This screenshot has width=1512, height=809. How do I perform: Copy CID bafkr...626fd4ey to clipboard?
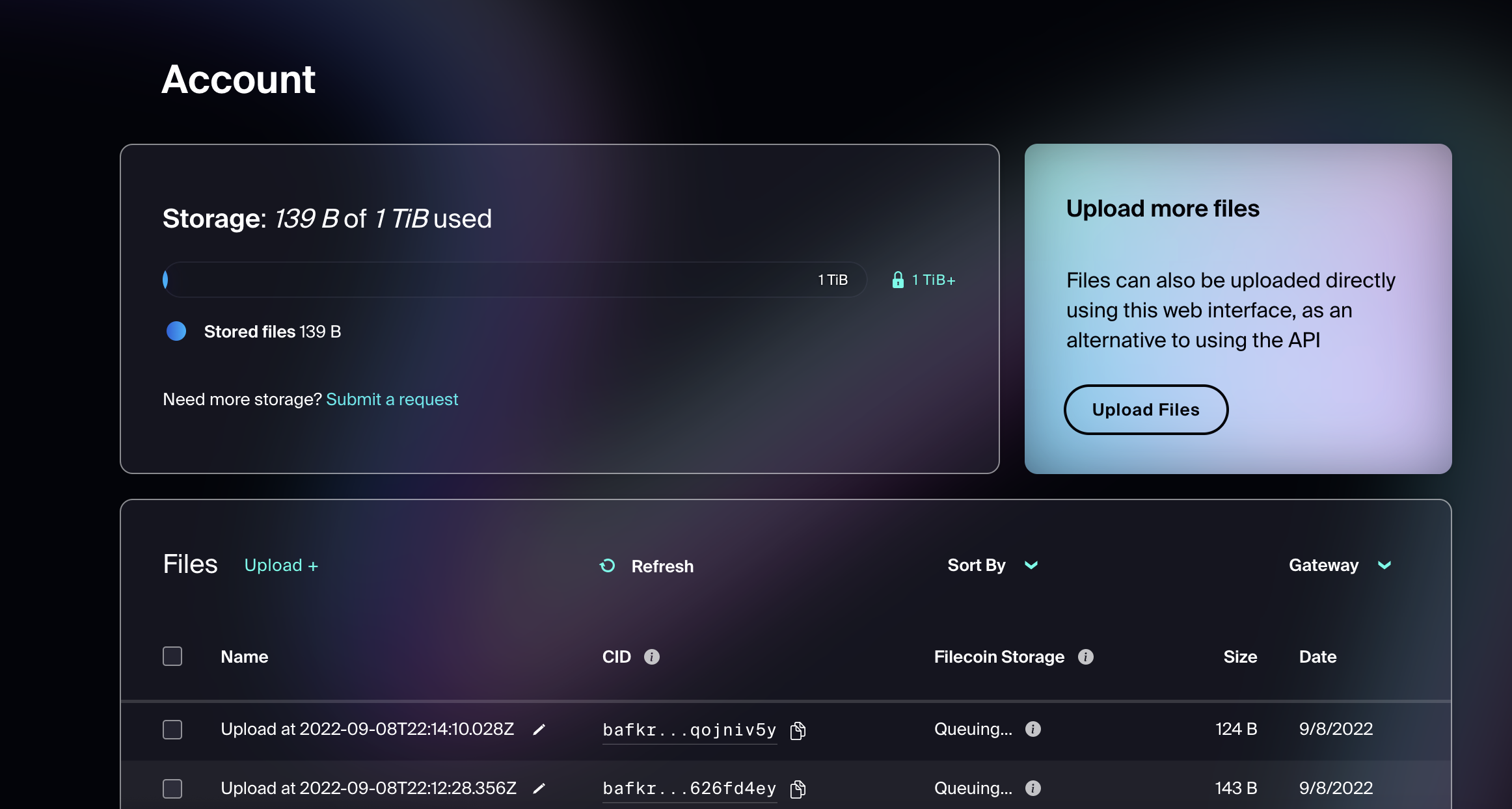pos(798,789)
